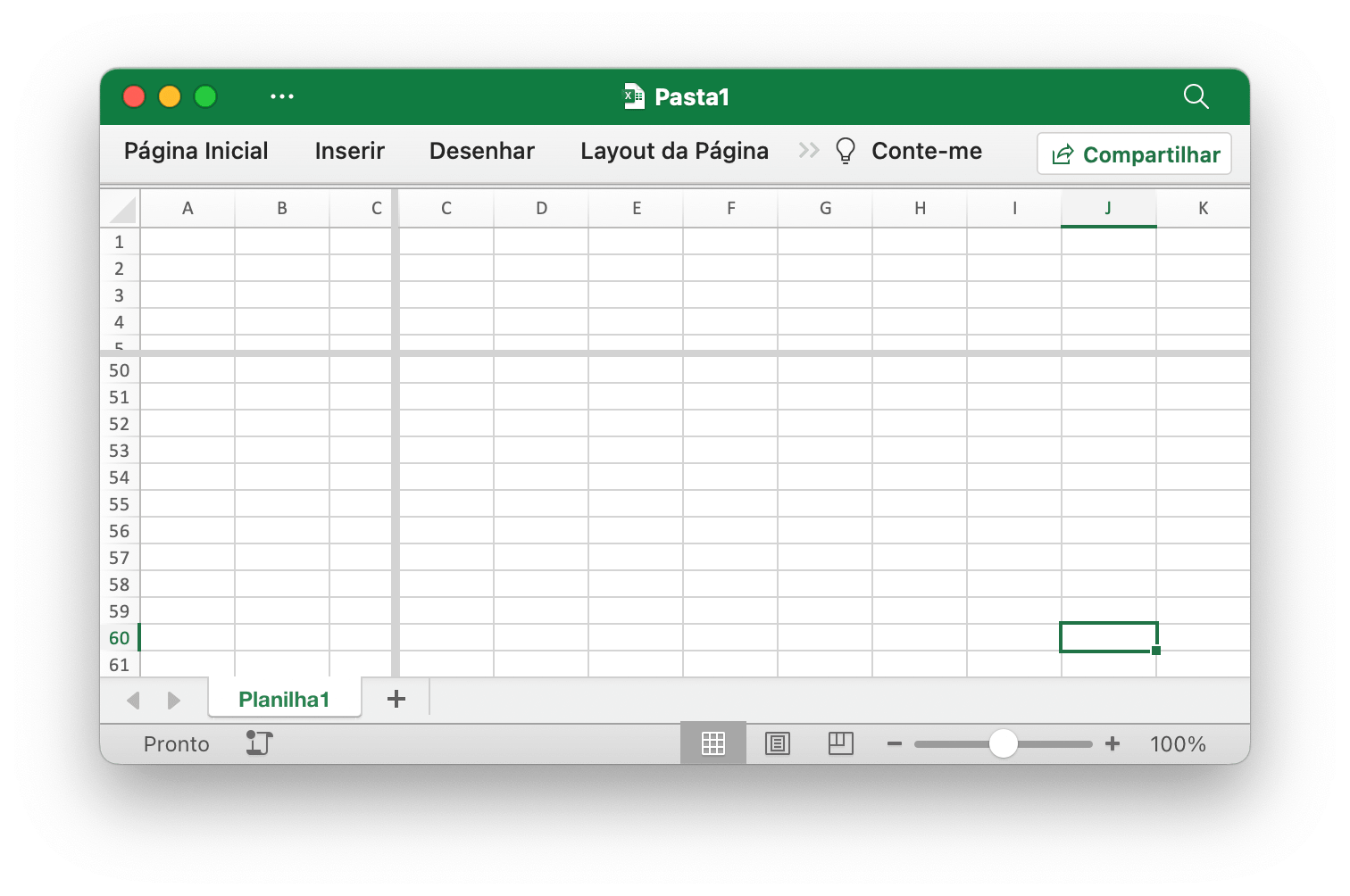Click cell A1
This screenshot has width=1350, height=896.
(187, 242)
